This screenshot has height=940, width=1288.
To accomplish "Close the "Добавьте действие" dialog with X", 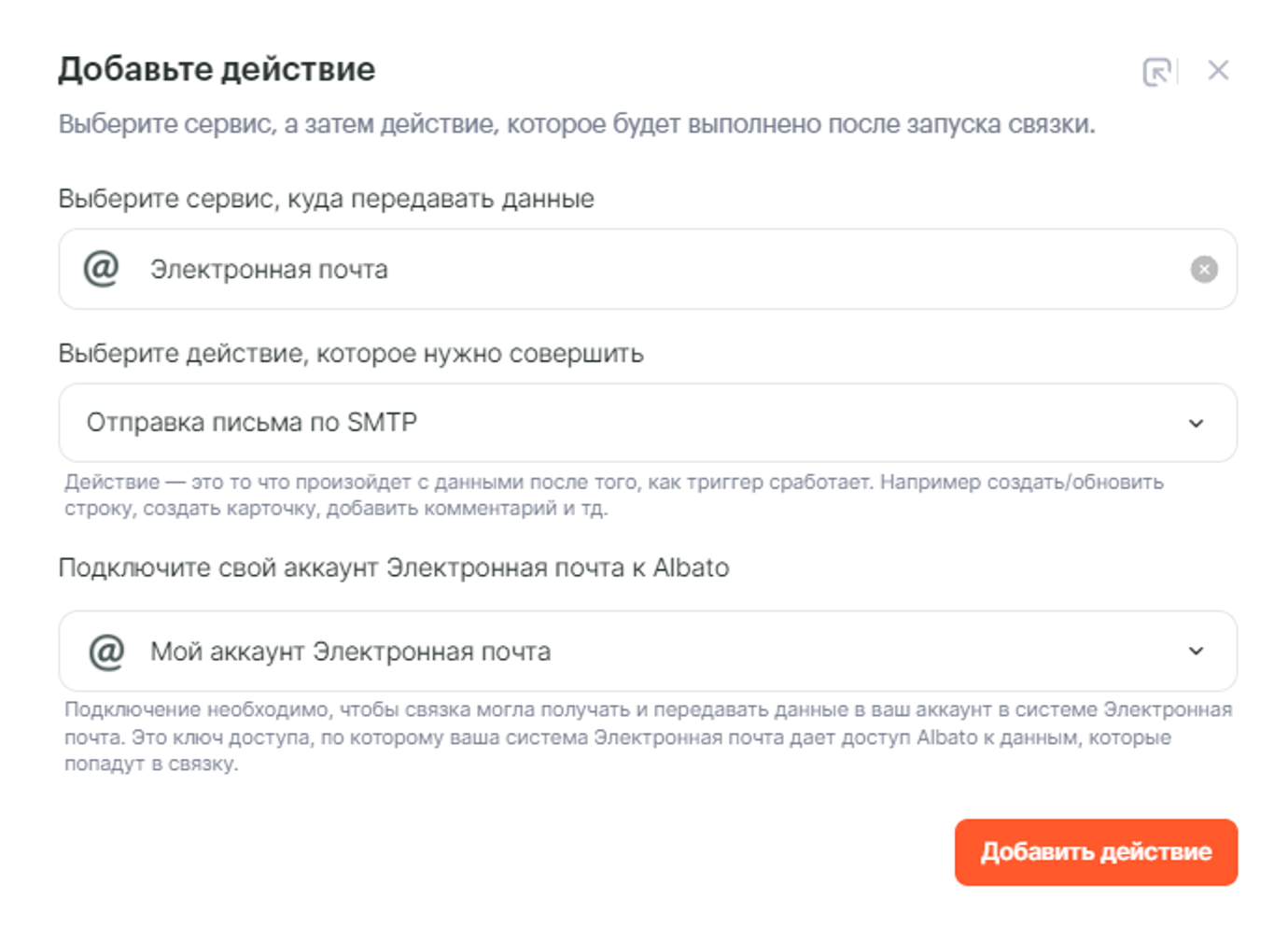I will click(1218, 71).
